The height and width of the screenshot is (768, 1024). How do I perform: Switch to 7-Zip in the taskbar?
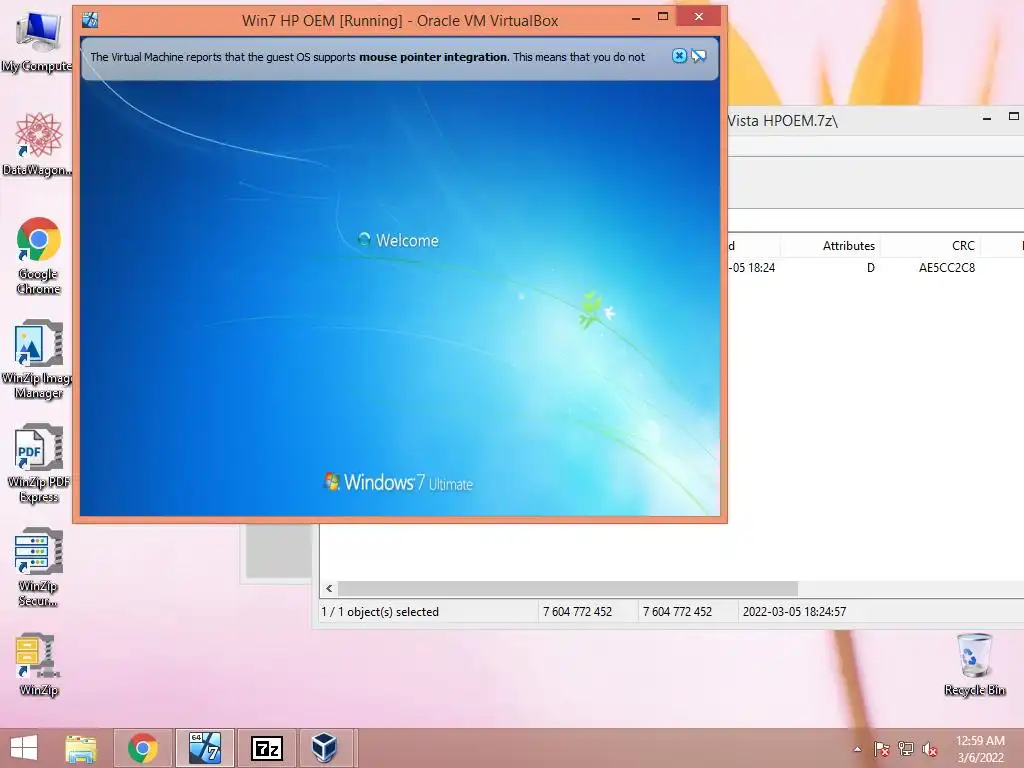(x=266, y=748)
